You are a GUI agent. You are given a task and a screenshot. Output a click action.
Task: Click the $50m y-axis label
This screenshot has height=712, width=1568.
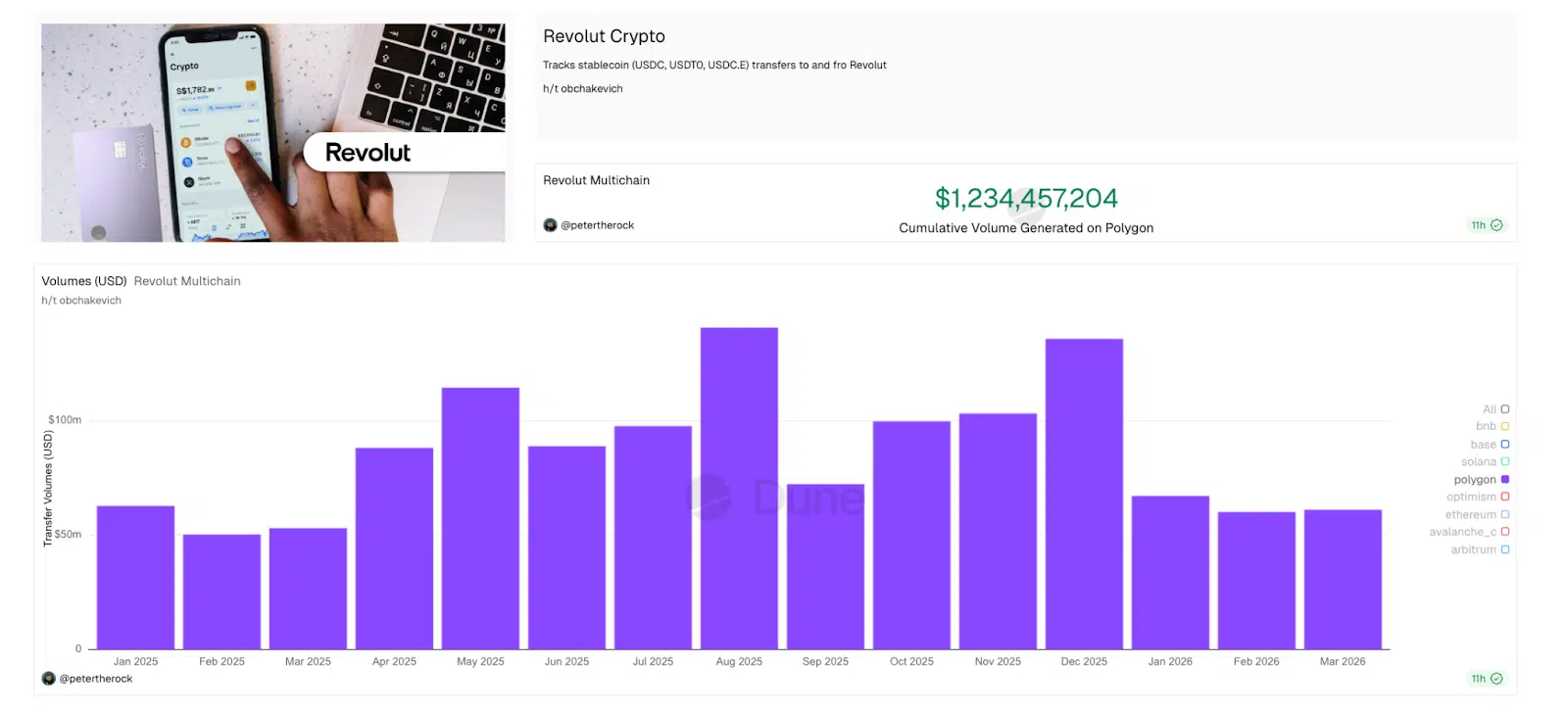[68, 535]
